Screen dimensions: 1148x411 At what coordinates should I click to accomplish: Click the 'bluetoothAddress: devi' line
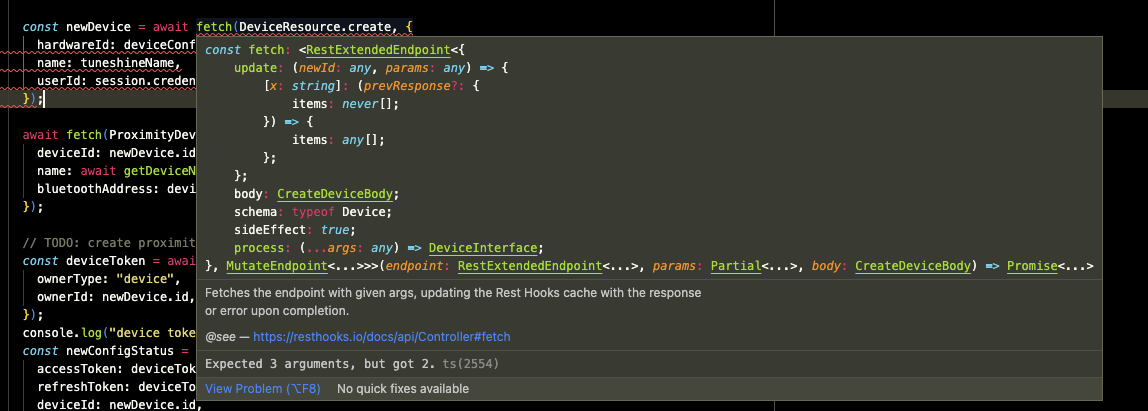(116, 189)
